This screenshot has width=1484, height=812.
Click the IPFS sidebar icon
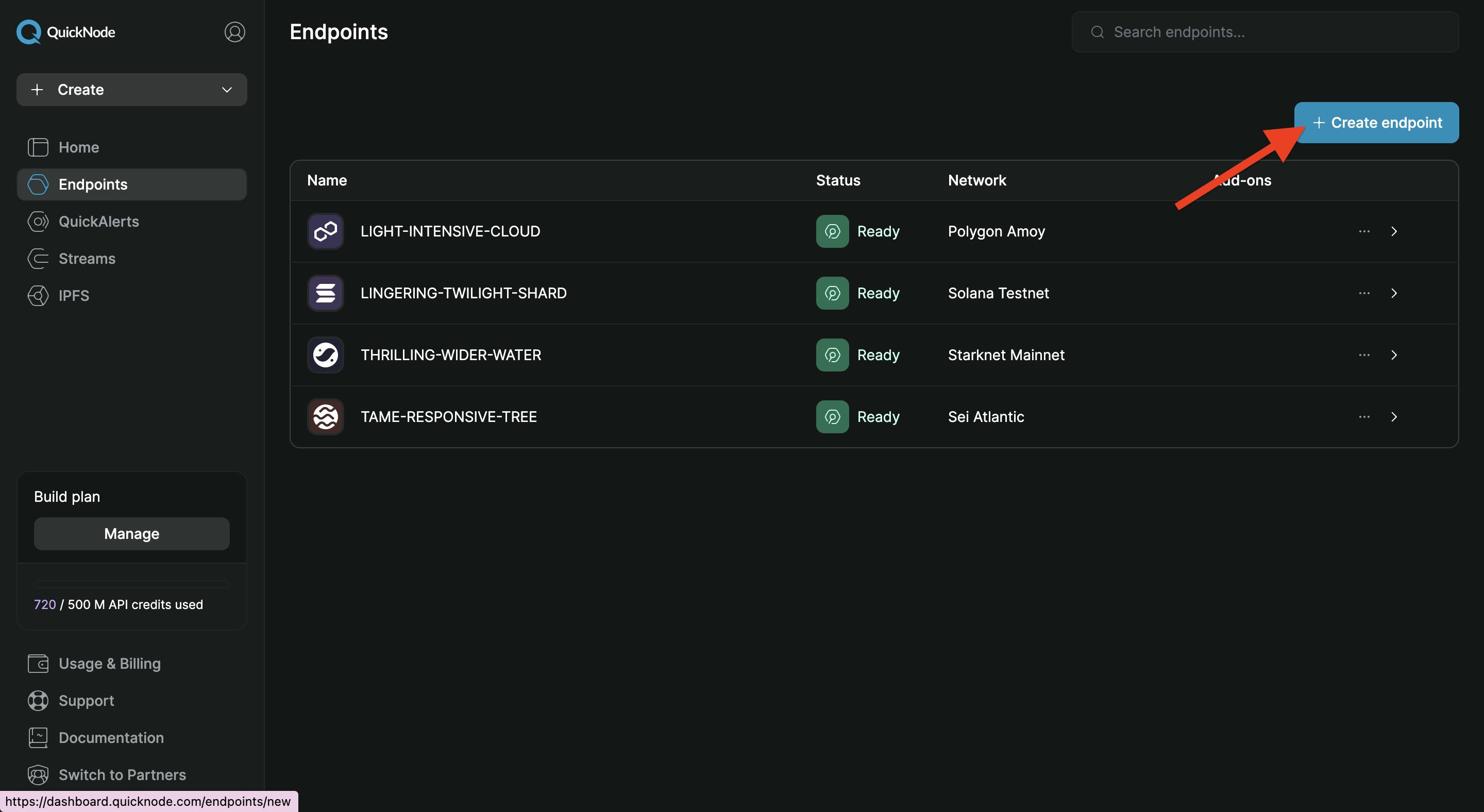[38, 295]
